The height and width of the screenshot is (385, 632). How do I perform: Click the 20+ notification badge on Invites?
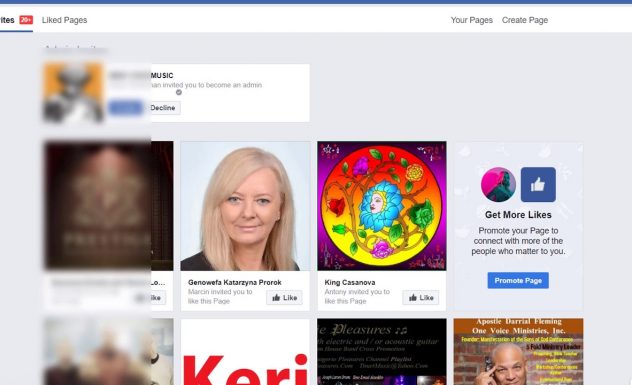[26, 20]
